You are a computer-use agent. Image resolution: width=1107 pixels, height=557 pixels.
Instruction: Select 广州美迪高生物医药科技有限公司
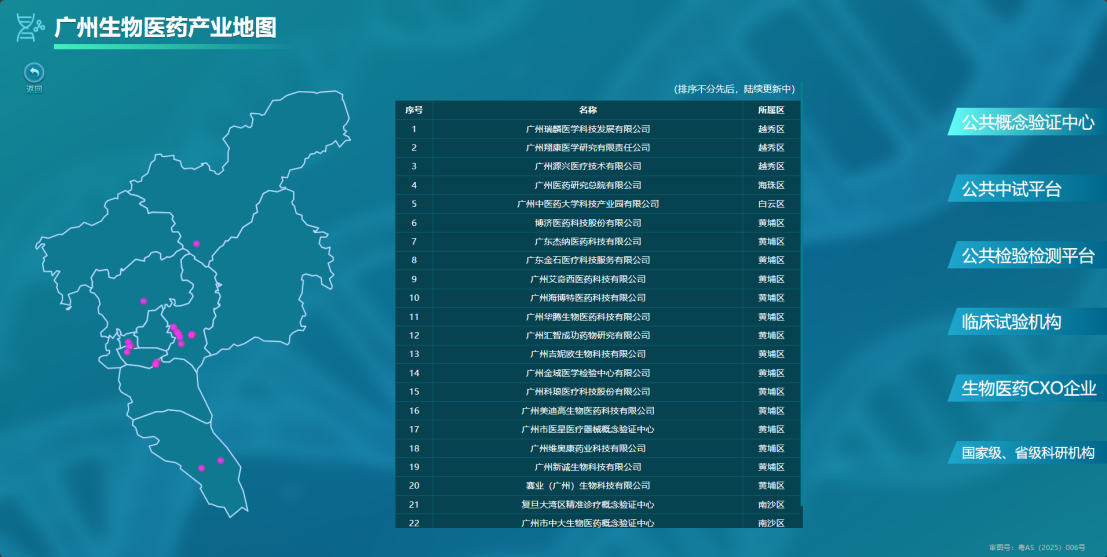point(587,411)
